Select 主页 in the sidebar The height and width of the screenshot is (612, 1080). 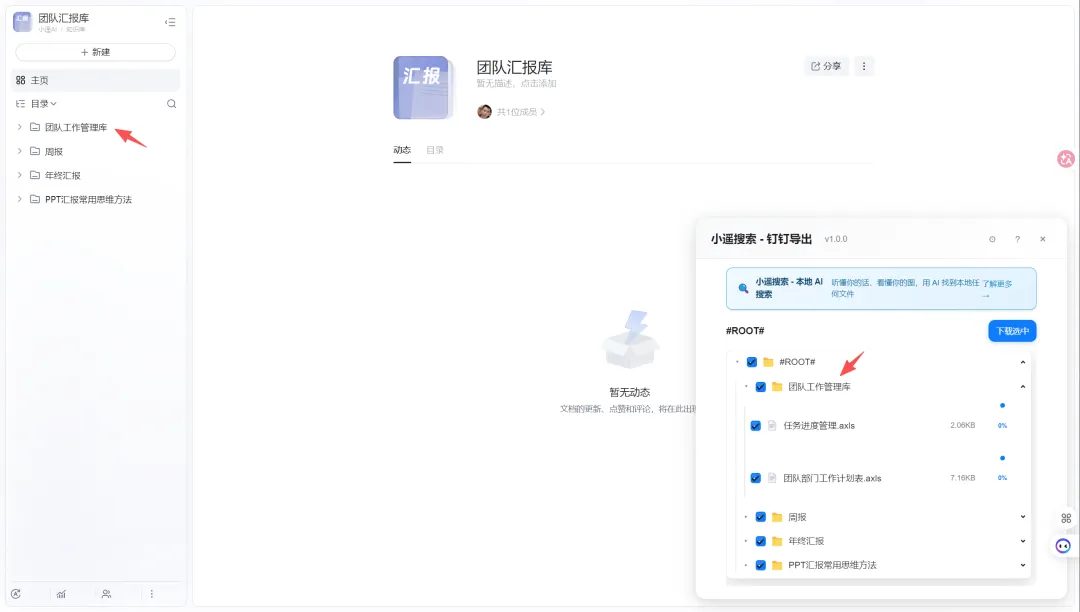[x=96, y=81]
